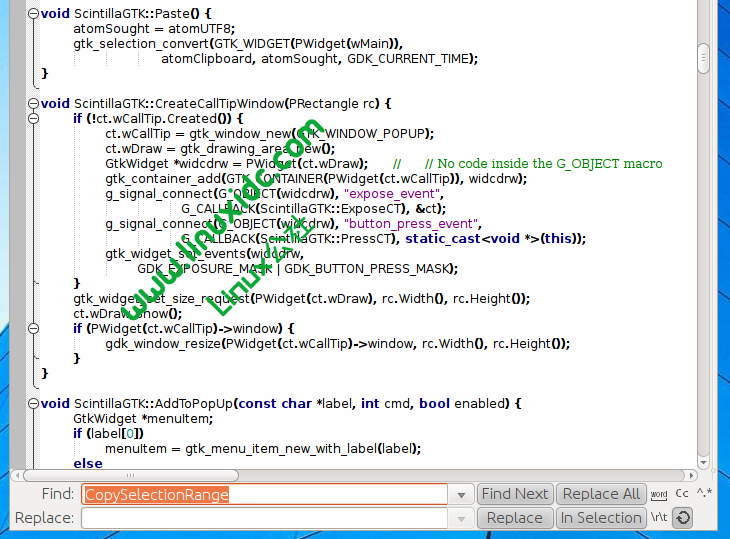
Task: Toggle wrap around search icon
Action: coord(682,518)
